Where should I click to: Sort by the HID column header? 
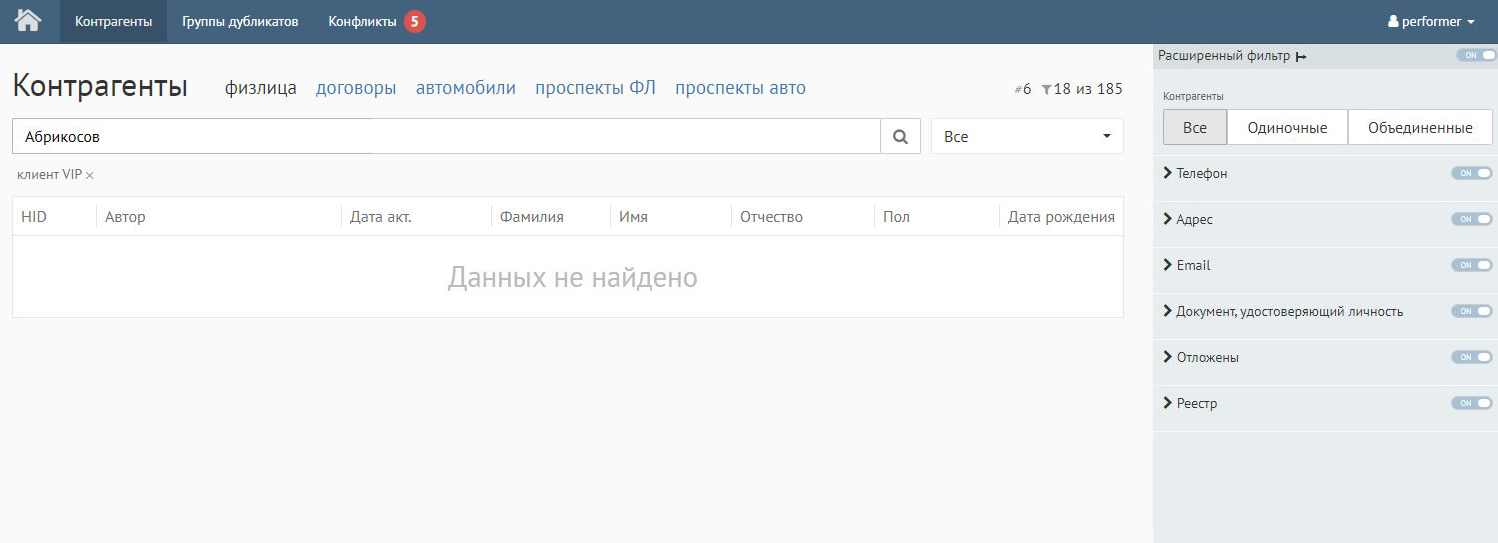pos(34,217)
